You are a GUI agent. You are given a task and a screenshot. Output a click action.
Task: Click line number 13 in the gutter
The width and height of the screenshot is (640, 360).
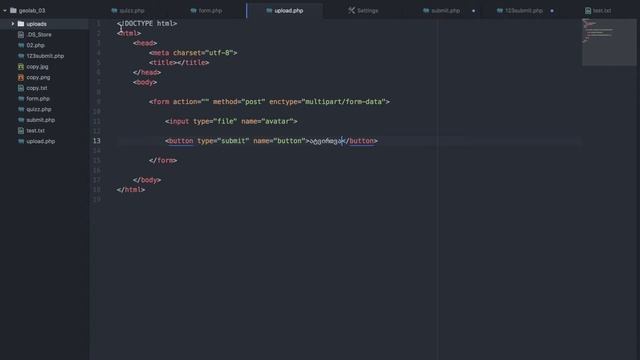[96, 141]
